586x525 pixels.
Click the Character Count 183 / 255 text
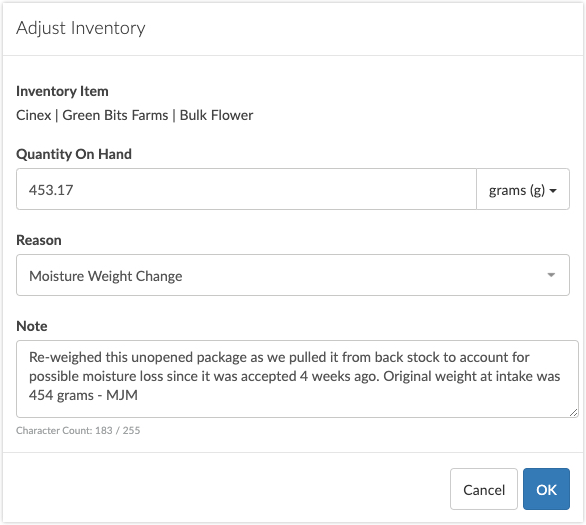click(78, 430)
